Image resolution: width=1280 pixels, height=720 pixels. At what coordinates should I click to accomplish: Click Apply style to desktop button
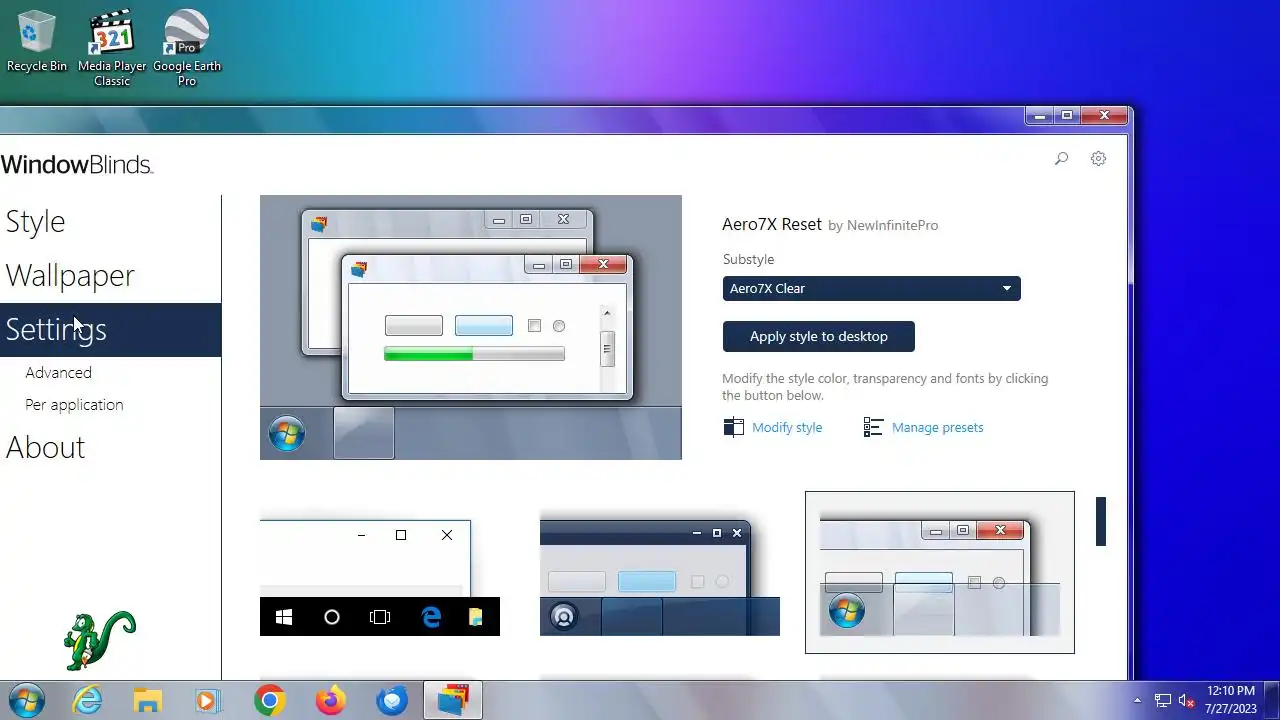coord(818,336)
